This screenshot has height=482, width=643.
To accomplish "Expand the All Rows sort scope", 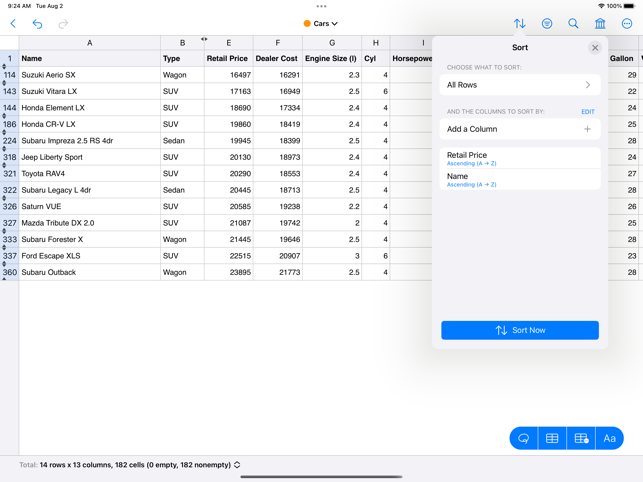I will coord(519,85).
